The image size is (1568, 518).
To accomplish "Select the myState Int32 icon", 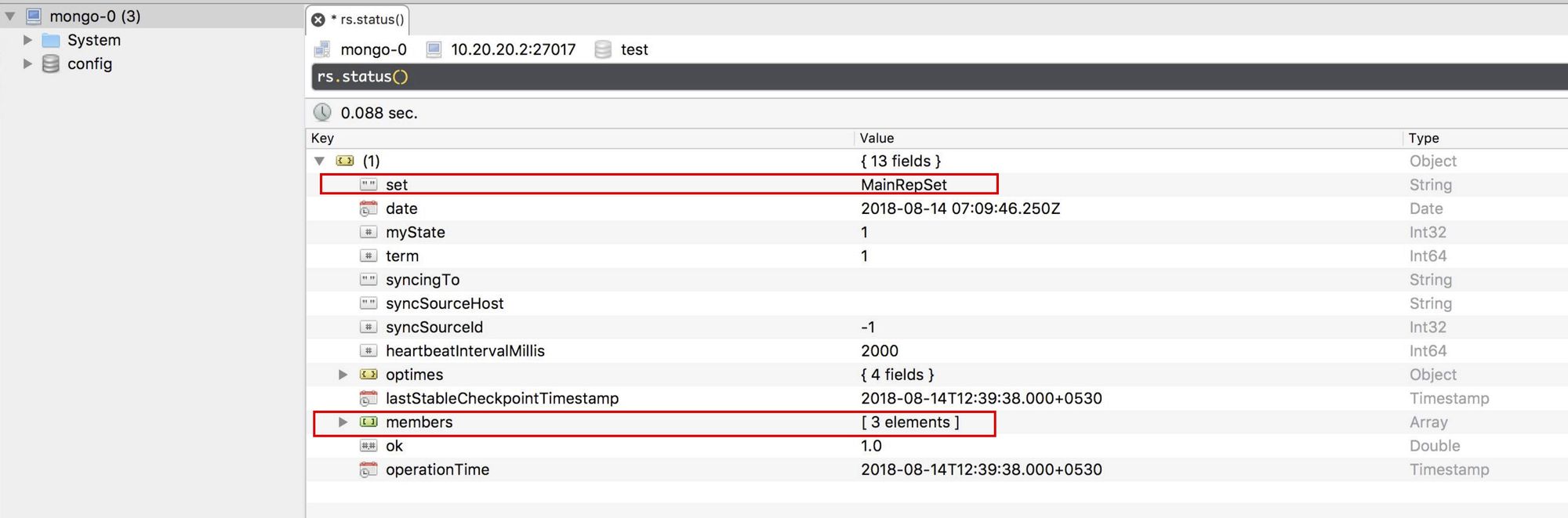I will [x=368, y=232].
